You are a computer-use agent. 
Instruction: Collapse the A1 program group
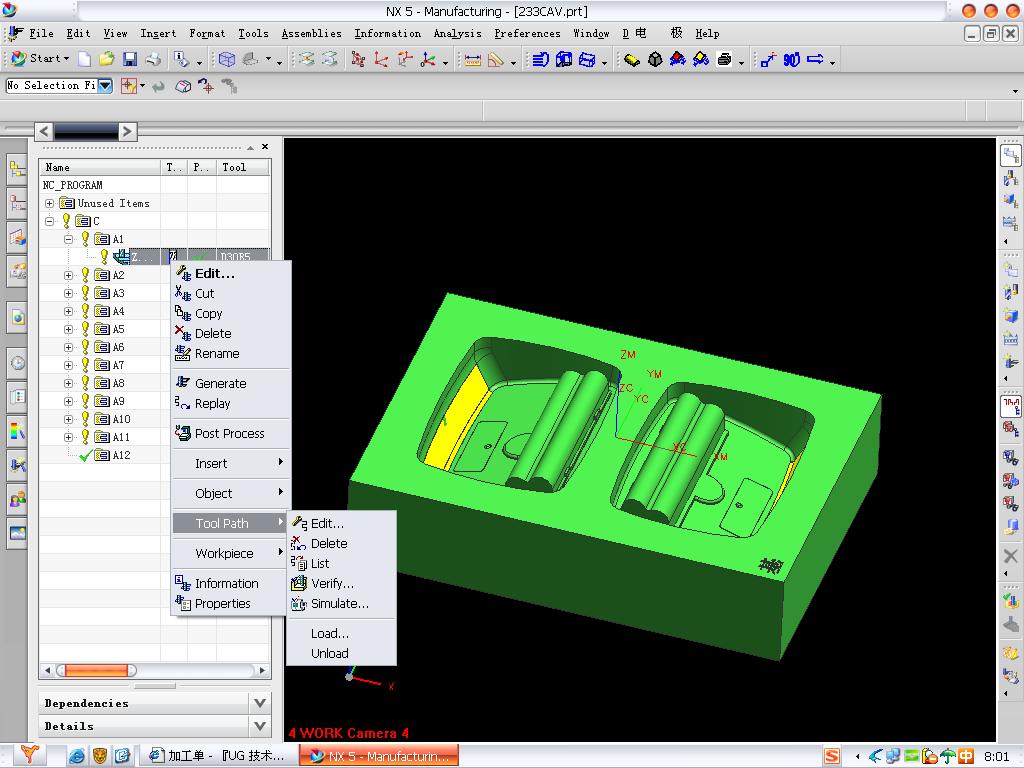(x=69, y=240)
